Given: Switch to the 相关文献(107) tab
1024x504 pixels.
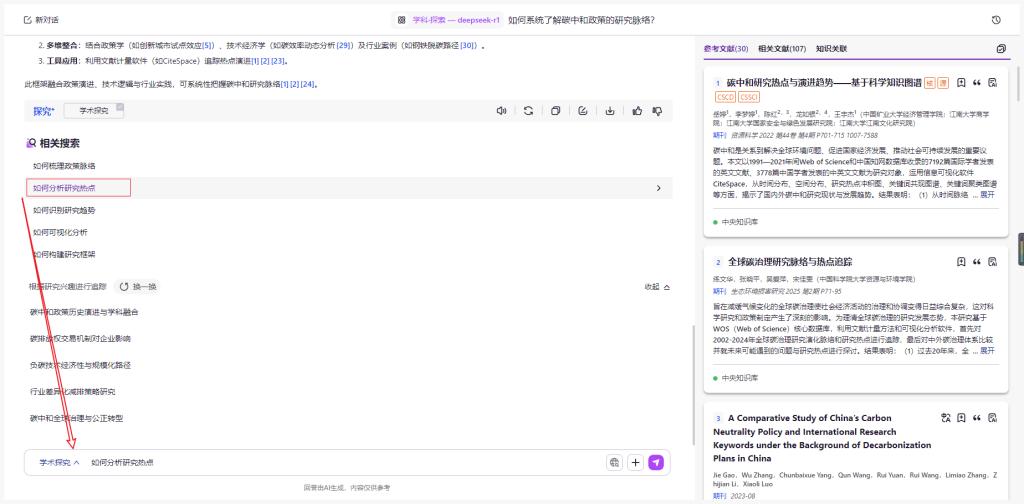Looking at the screenshot, I should (x=782, y=49).
